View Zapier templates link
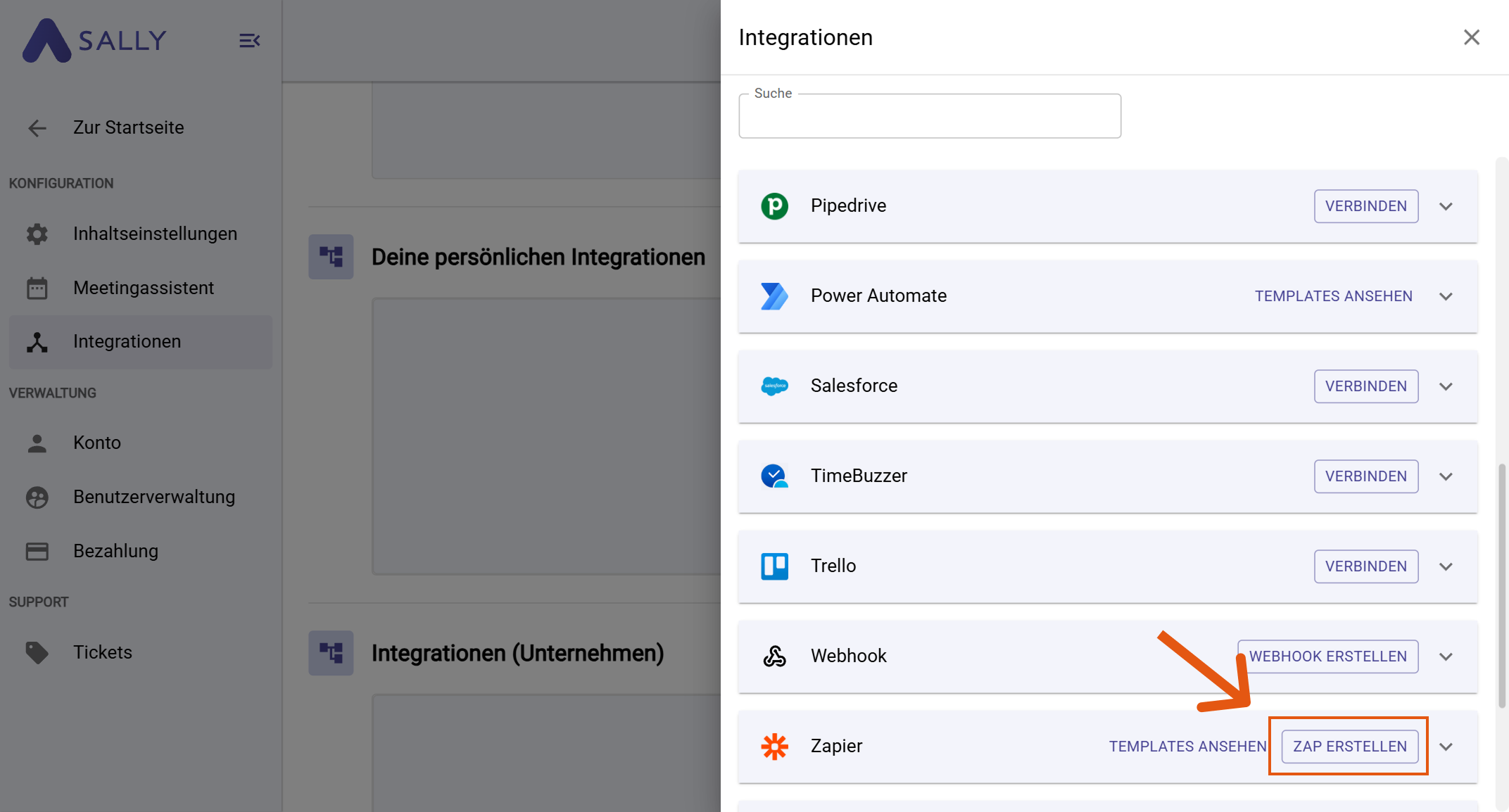Screen dimensions: 1509x812 1188,747
